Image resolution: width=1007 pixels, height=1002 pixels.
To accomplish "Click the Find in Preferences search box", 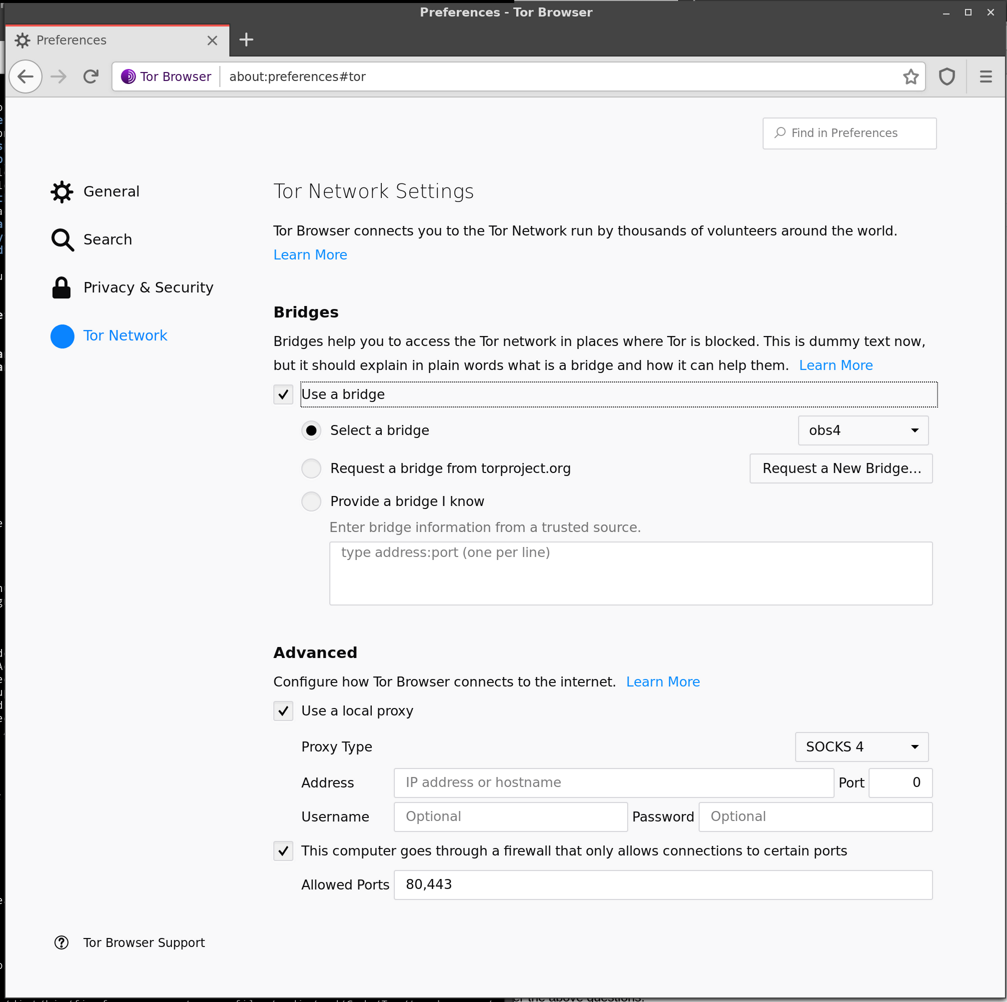I will pyautogui.click(x=849, y=134).
